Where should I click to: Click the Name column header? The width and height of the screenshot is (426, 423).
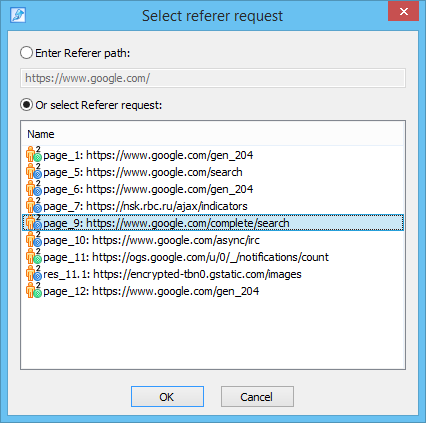click(41, 134)
